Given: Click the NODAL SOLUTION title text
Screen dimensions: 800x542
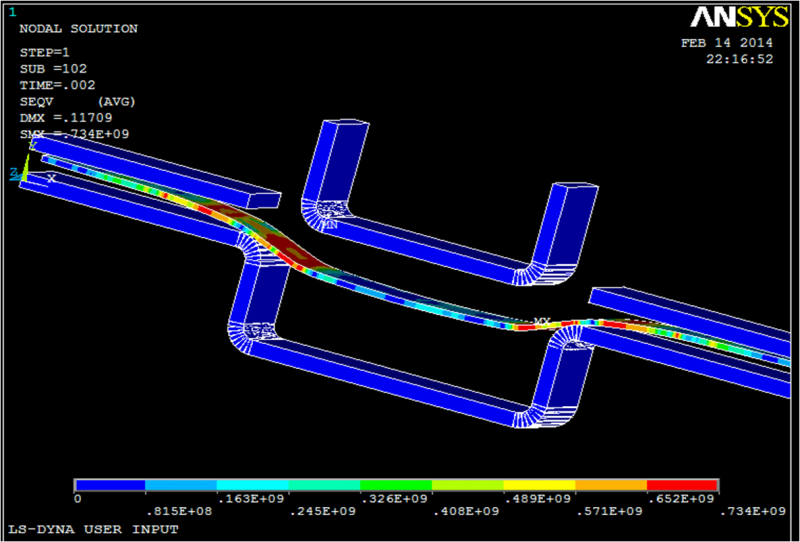Looking at the screenshot, I should click(x=79, y=29).
